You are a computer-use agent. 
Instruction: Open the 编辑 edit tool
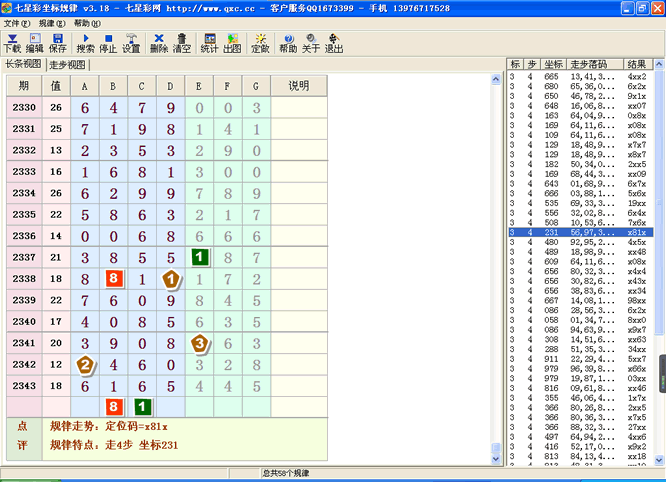tap(35, 44)
